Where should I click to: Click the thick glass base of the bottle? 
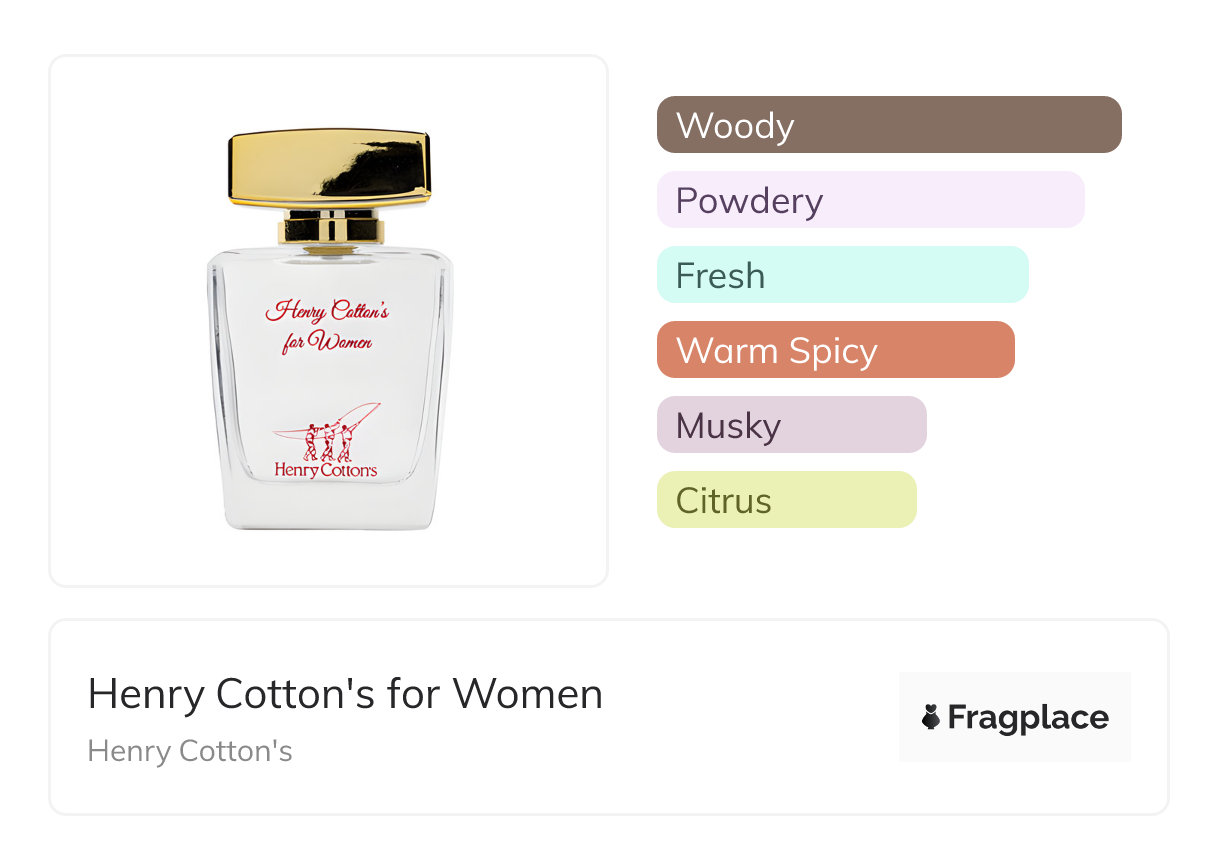pos(330,508)
